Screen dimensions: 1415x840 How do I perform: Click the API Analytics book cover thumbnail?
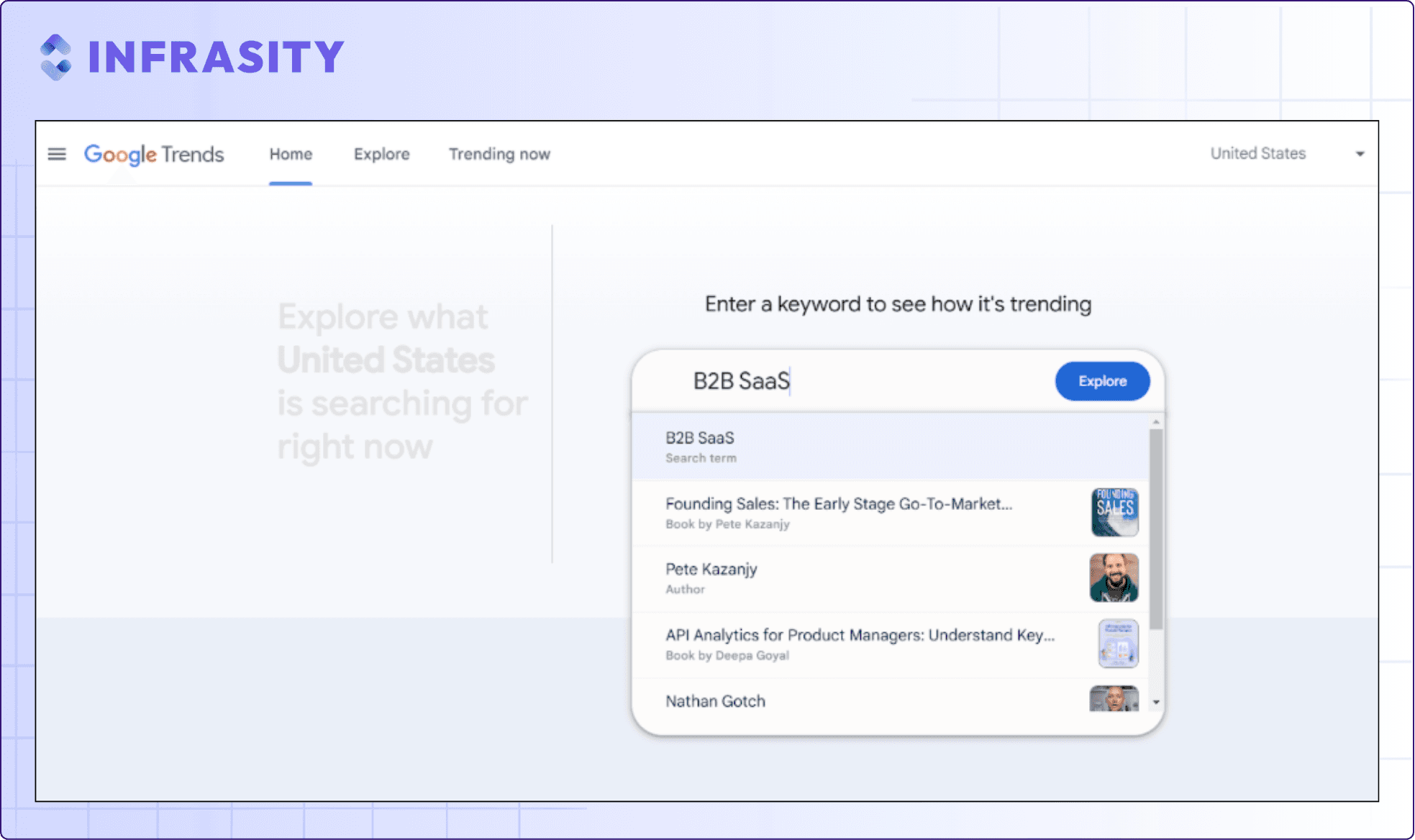point(1119,644)
